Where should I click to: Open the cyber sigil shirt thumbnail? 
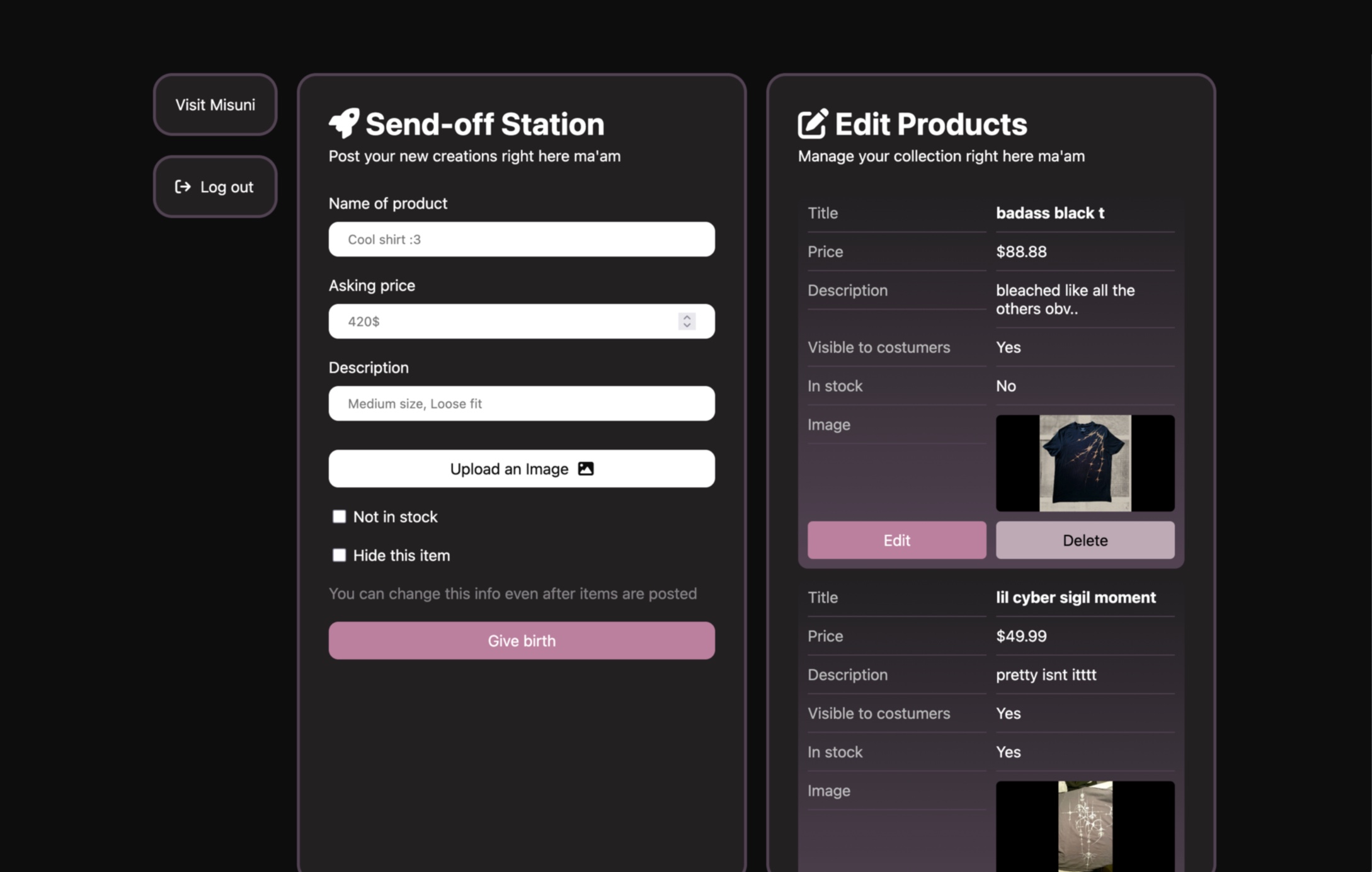(x=1085, y=825)
